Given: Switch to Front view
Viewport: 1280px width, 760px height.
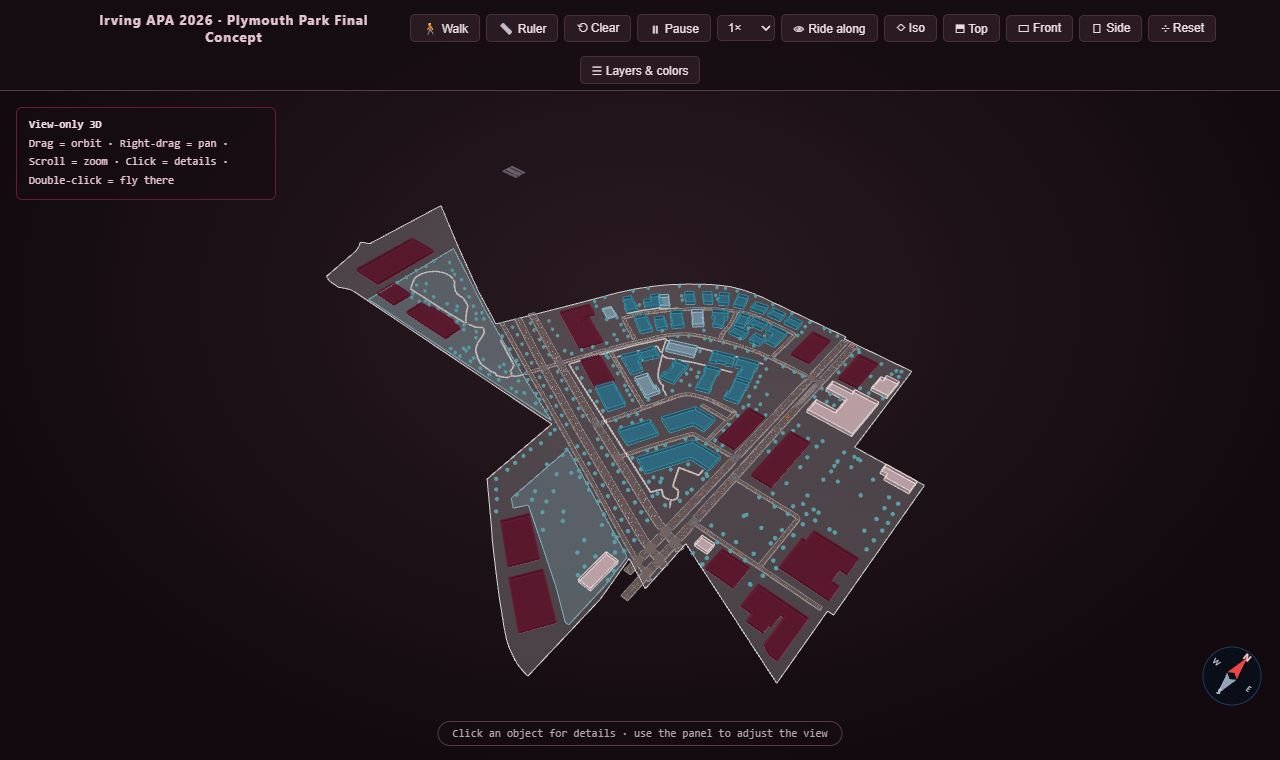Looking at the screenshot, I should click(x=1039, y=28).
